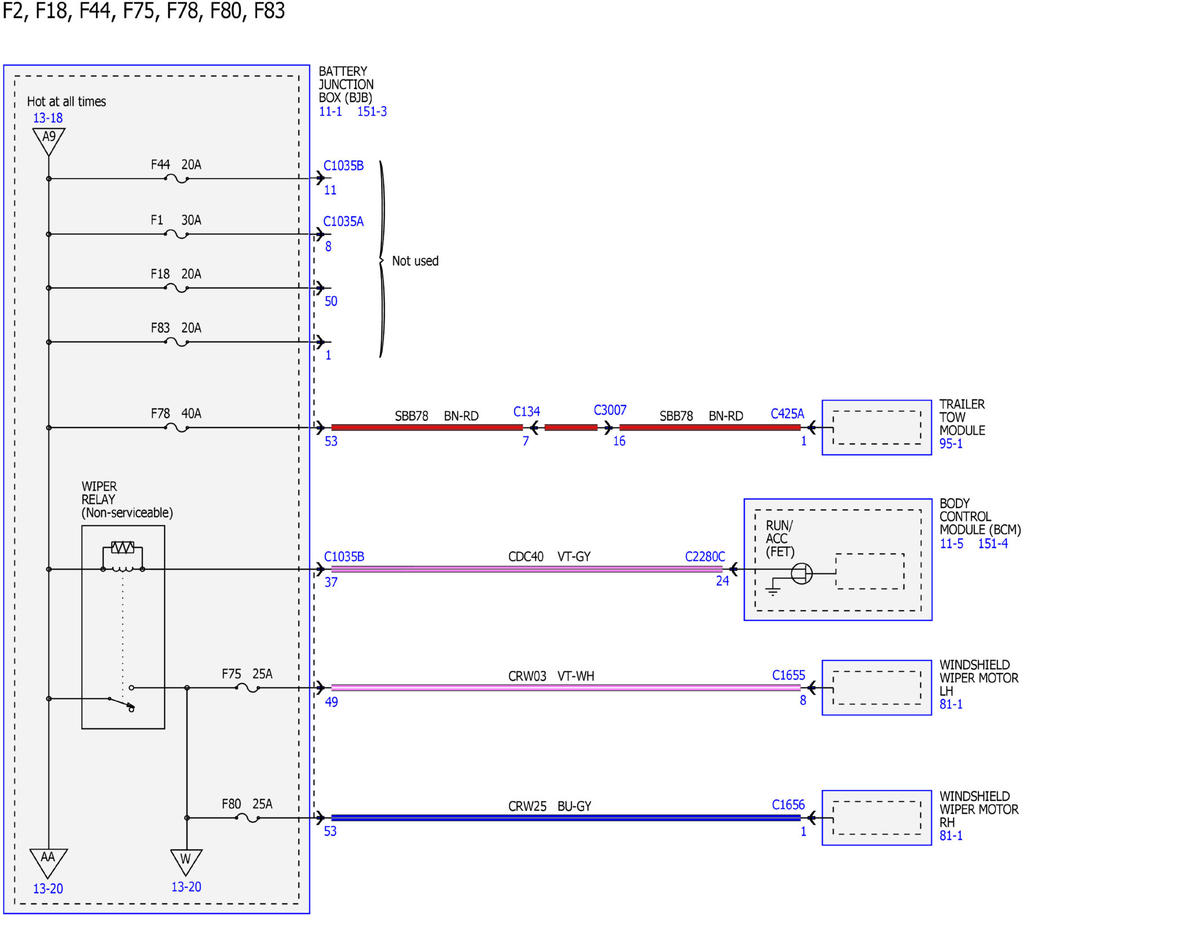Open the 151-4 BCM reference link
1200x927 pixels.
click(x=993, y=543)
